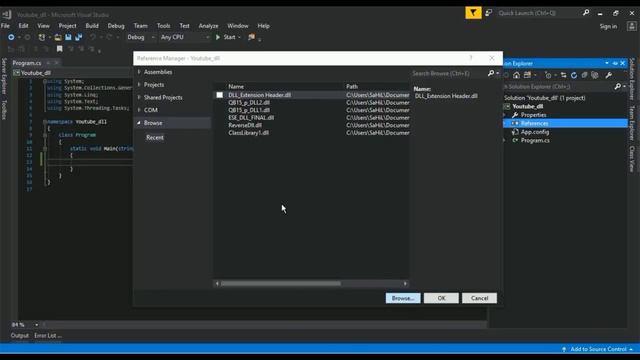640x360 pixels.
Task: Click the Solution Explorer Properties wrench icon
Action: 608,75
